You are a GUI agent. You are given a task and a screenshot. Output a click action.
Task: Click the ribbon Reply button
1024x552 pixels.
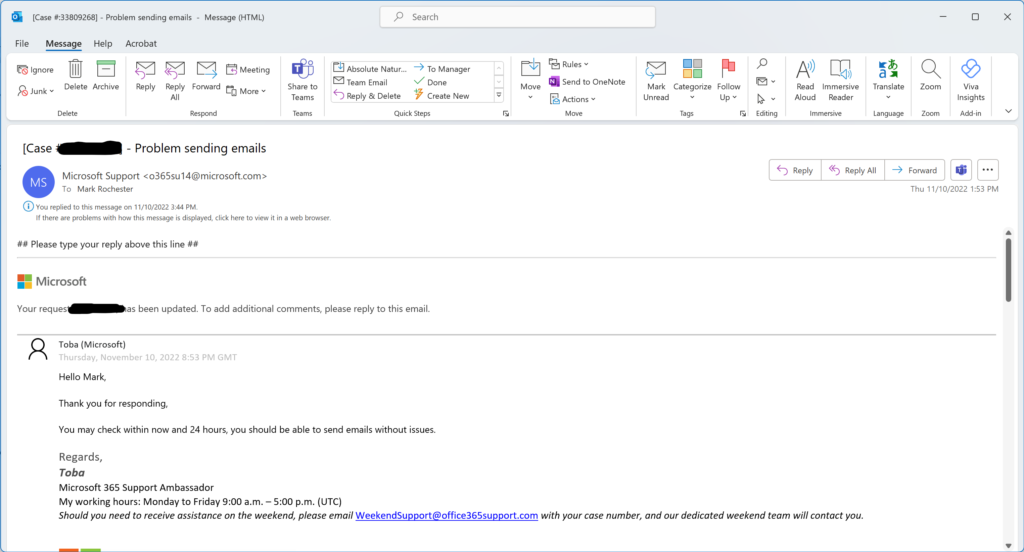145,76
